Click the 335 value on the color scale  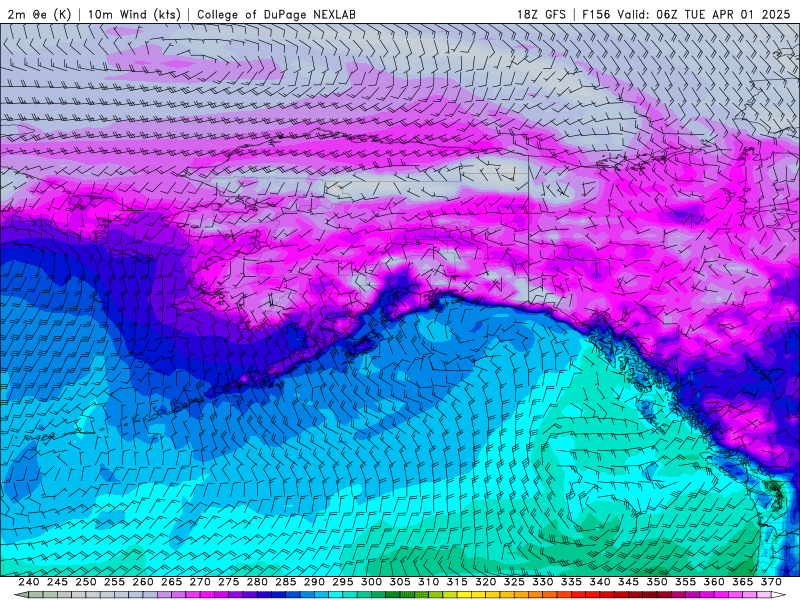point(571,582)
